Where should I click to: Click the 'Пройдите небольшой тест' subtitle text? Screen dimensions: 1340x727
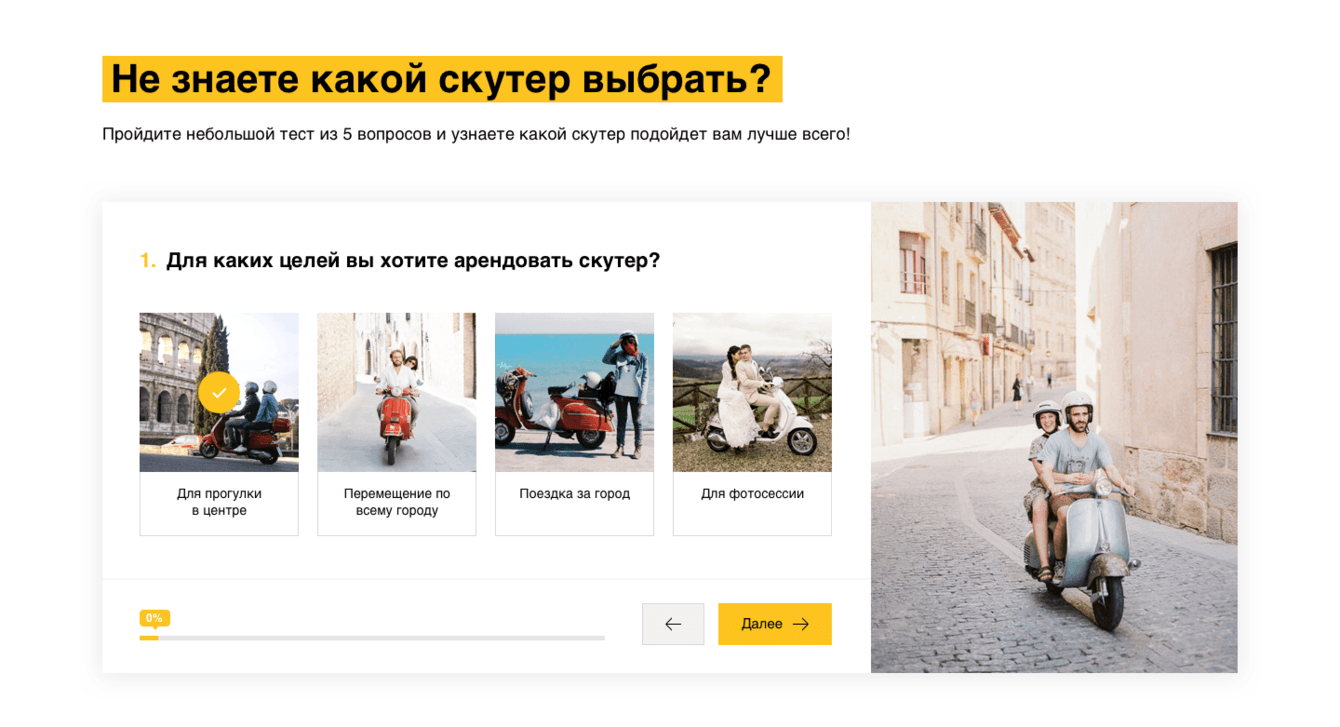pyautogui.click(x=476, y=134)
